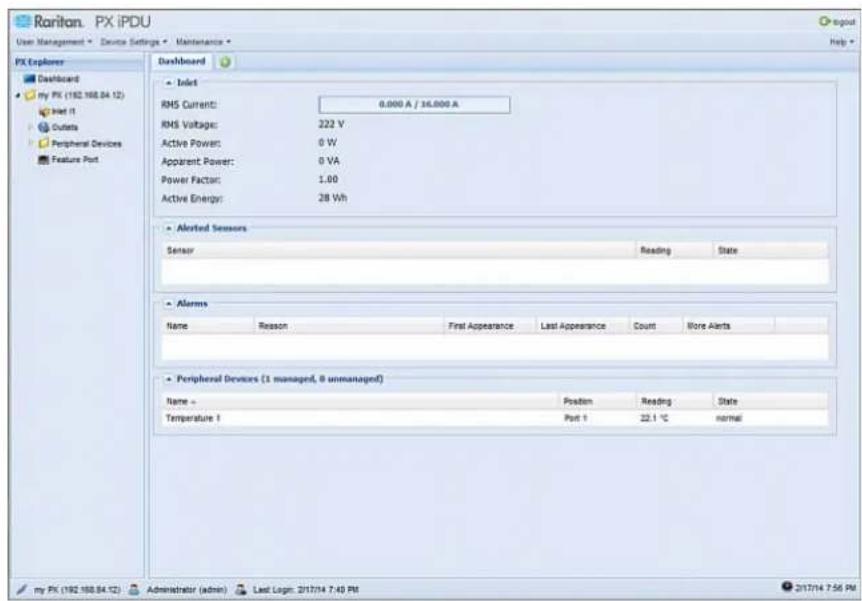Click the Peripheral Devices Reading column header
The height and width of the screenshot is (601, 862).
675,401
